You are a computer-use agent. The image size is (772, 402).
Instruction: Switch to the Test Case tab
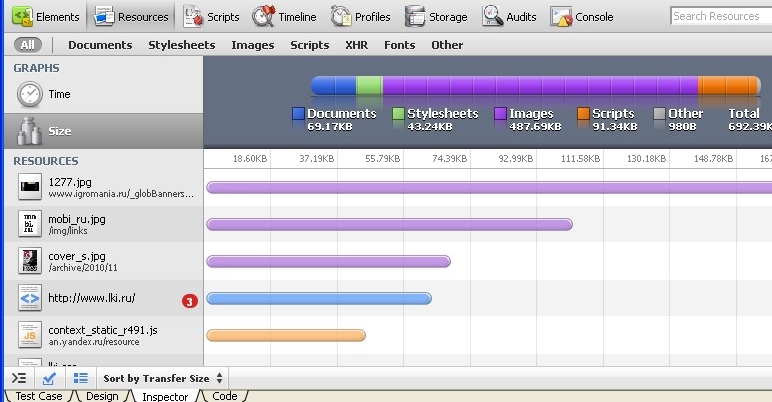click(38, 396)
